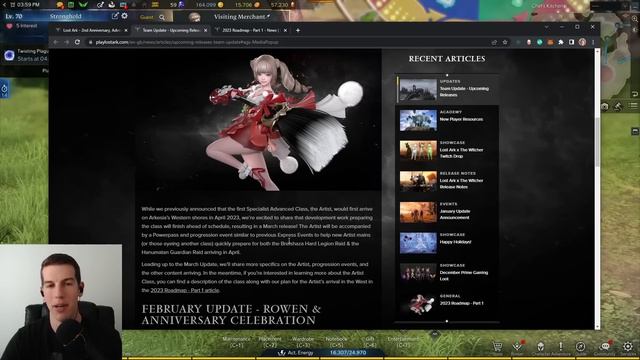Open the Stronghold settings gear

[124, 16]
